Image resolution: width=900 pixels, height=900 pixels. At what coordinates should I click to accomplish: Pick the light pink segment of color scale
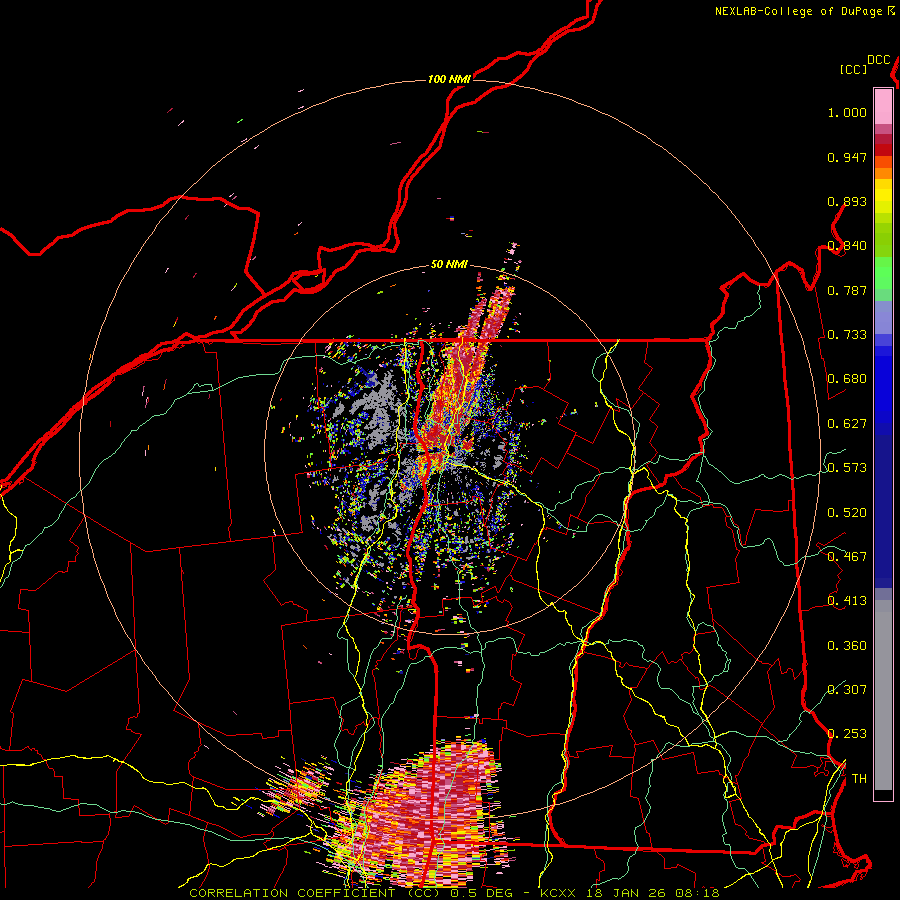pyautogui.click(x=883, y=106)
